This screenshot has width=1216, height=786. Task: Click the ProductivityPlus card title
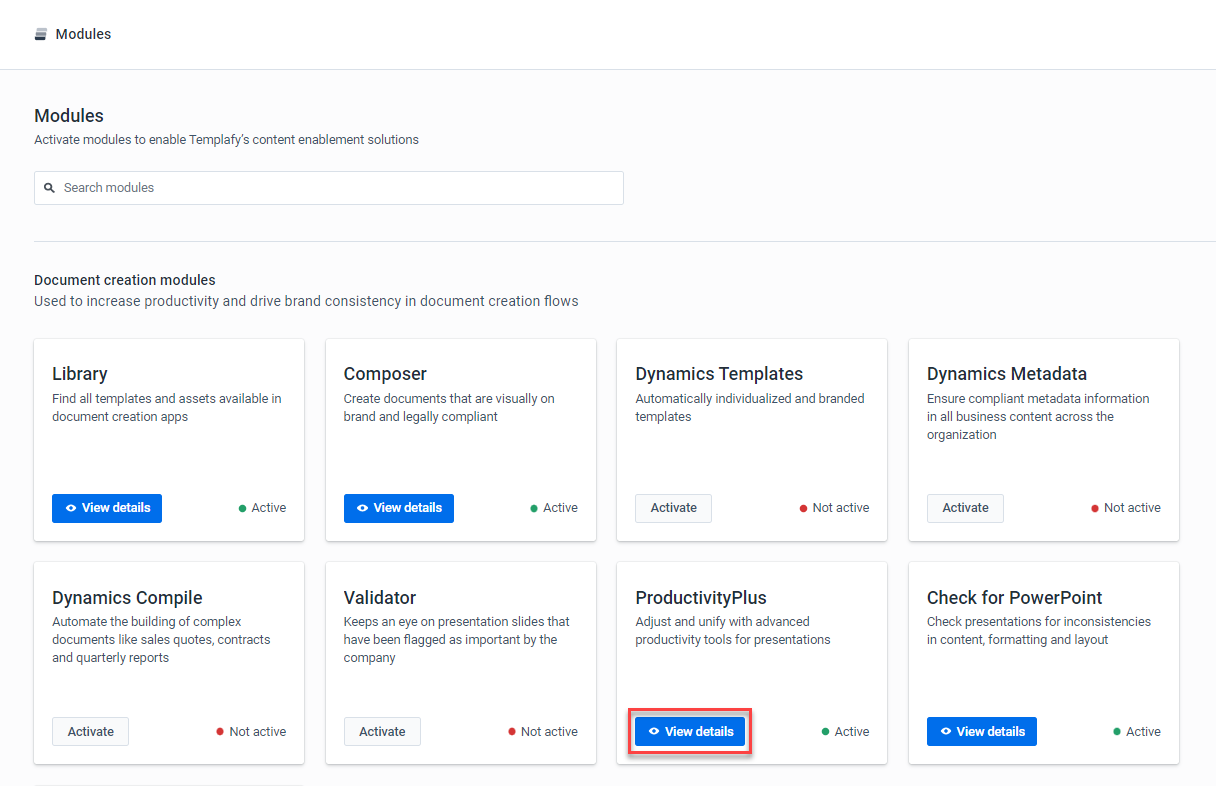[701, 598]
